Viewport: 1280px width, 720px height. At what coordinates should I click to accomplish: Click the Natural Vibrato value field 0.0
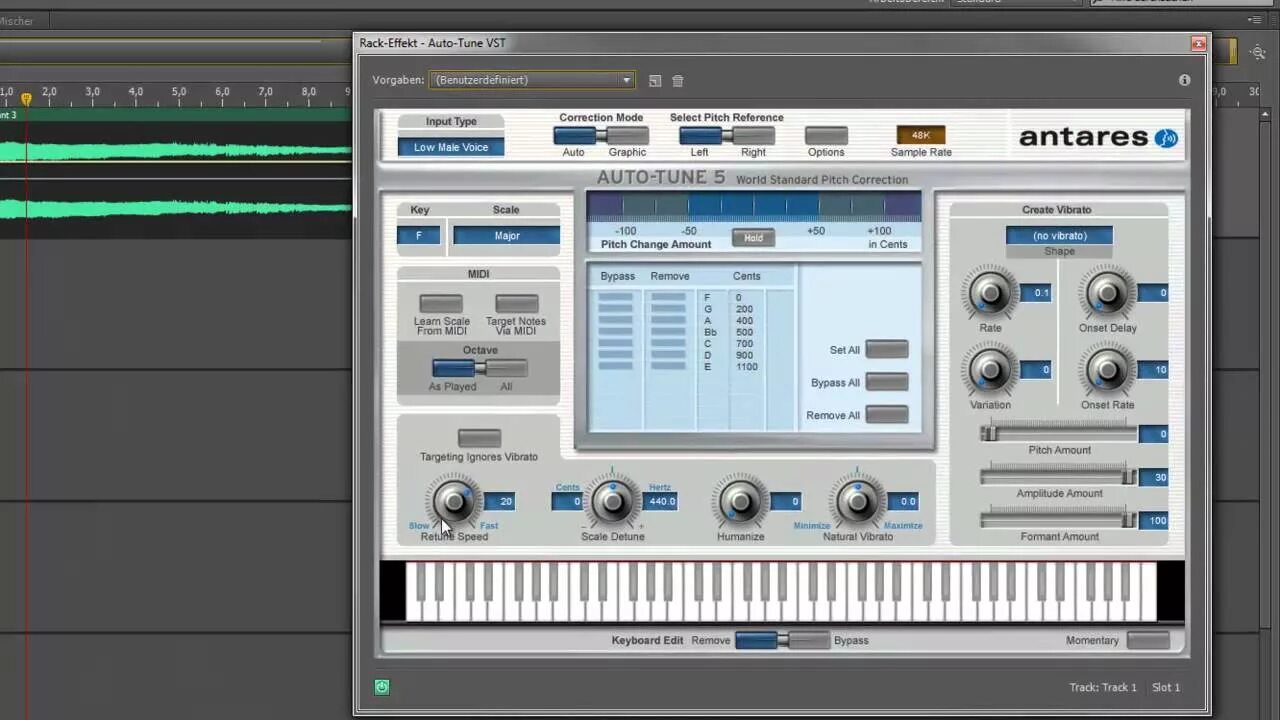903,502
